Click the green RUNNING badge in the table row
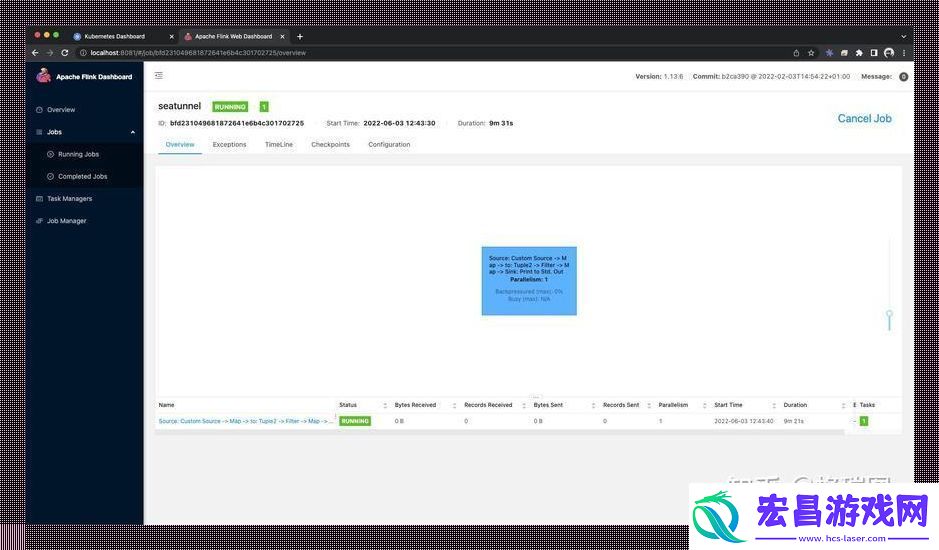 (x=355, y=421)
